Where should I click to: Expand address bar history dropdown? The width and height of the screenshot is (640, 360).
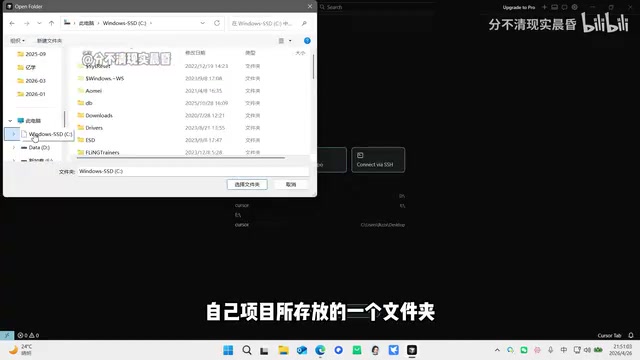tap(202, 23)
